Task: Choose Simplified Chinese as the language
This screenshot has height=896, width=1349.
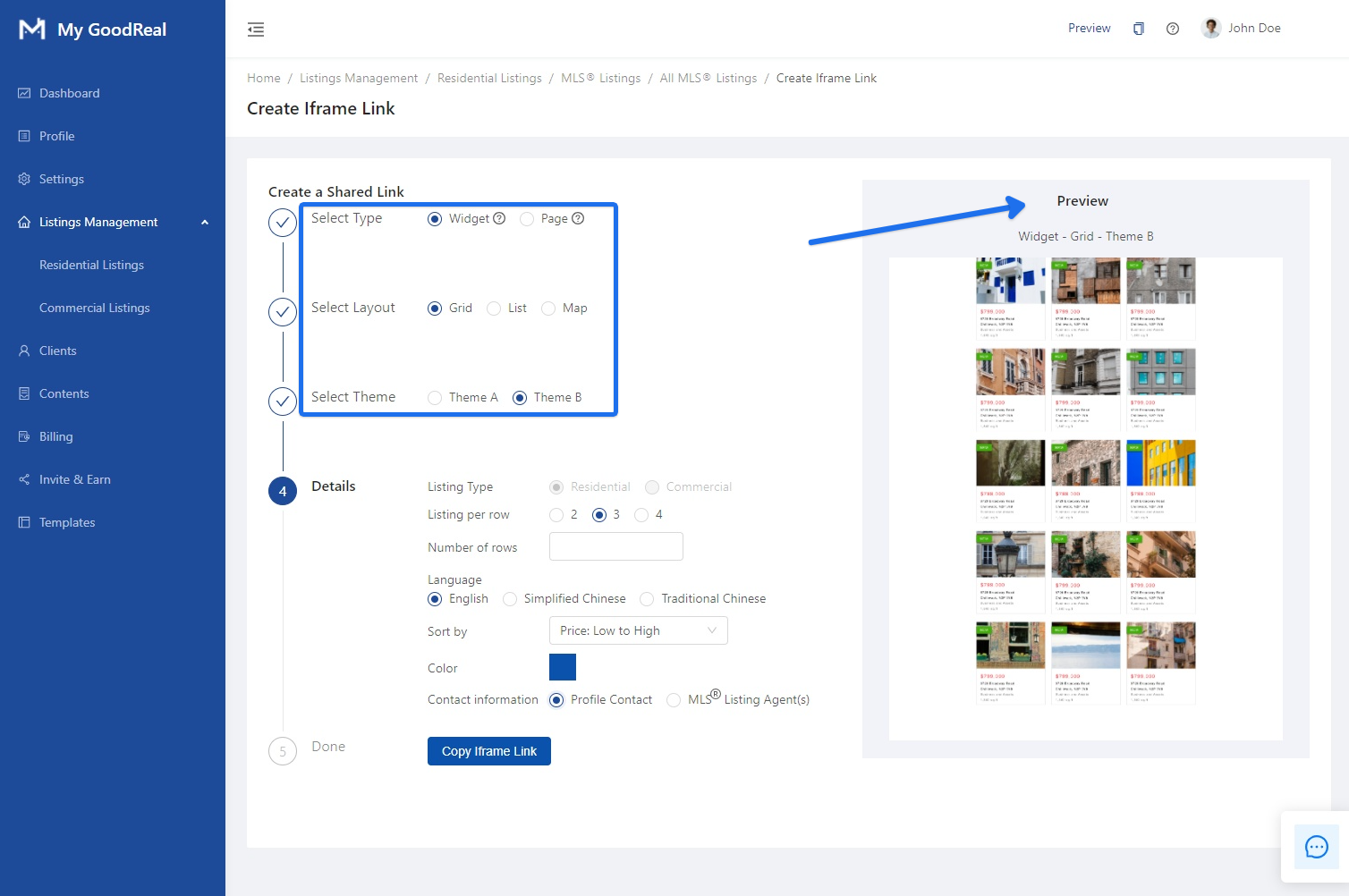Action: coord(510,599)
